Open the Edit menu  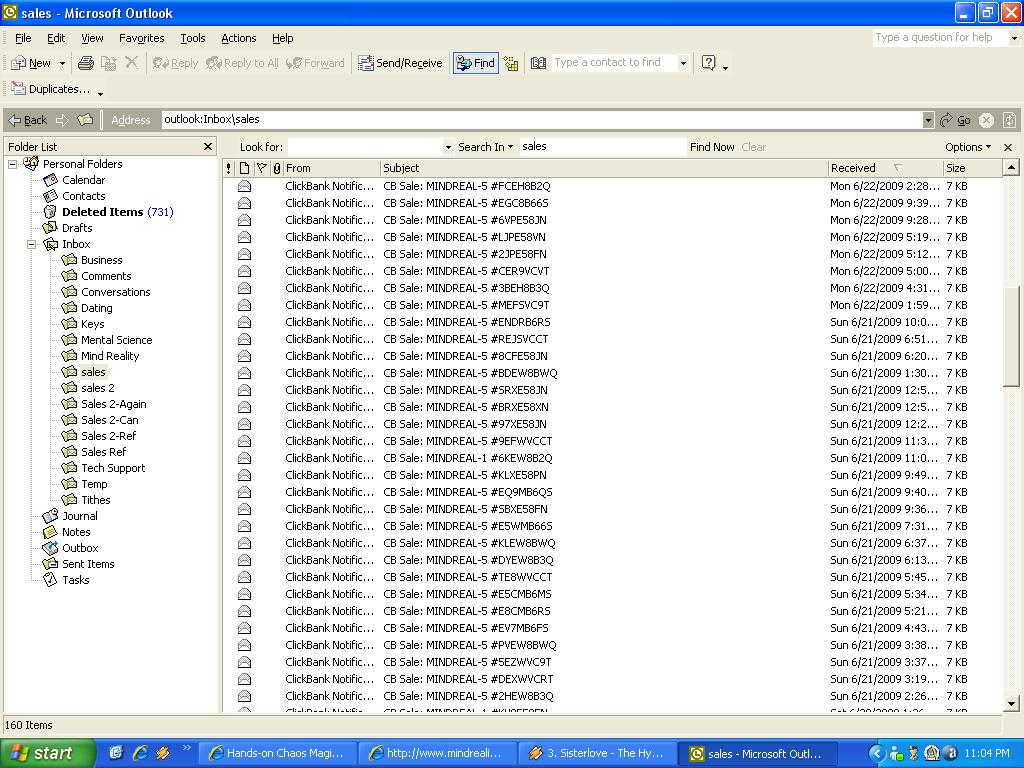click(x=56, y=38)
